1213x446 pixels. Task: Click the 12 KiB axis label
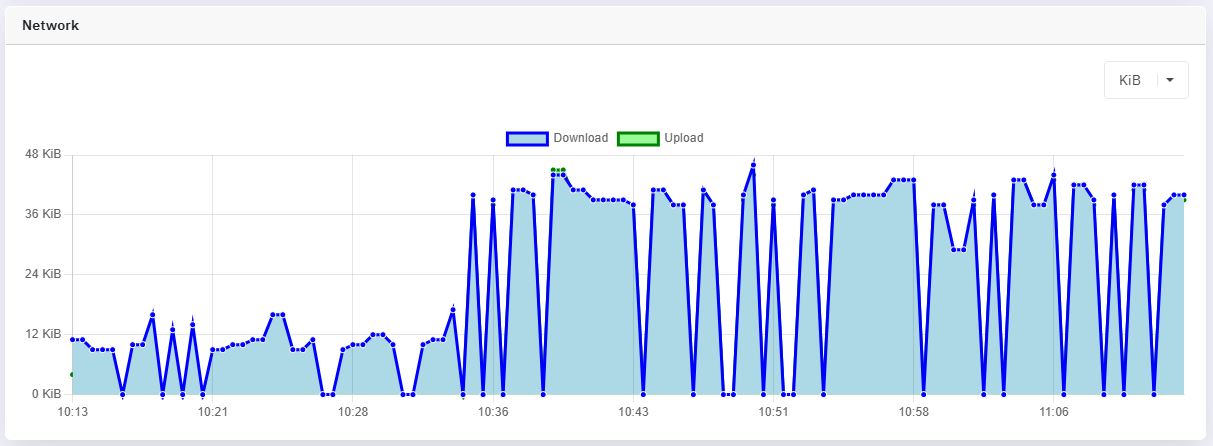click(x=44, y=334)
